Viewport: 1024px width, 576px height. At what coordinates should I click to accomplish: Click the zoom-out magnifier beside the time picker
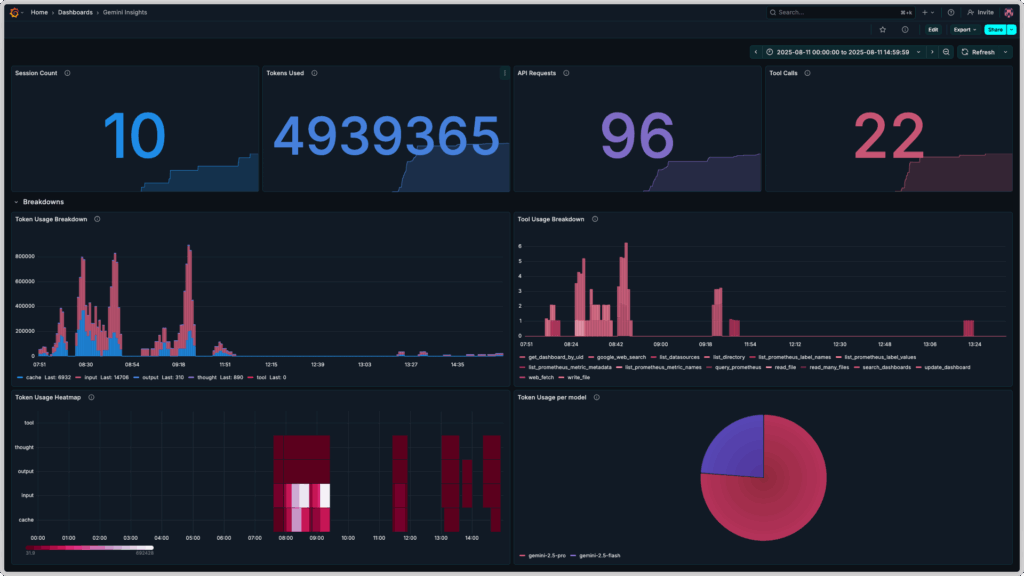tap(947, 51)
